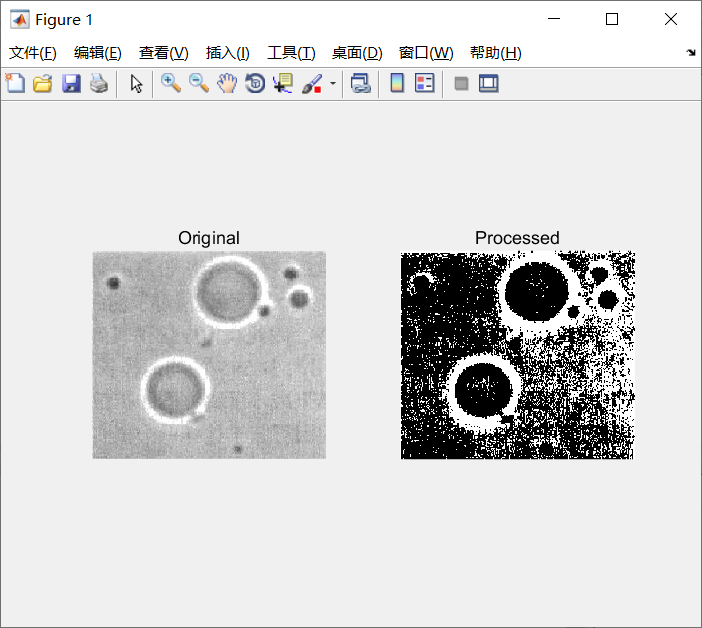The image size is (702, 628).
Task: Open a file with the folder icon
Action: tap(43, 83)
